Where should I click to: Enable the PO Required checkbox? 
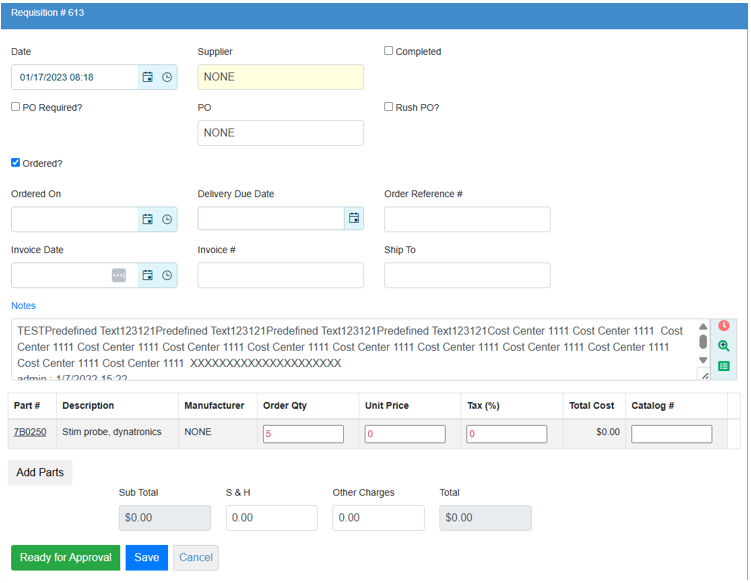(x=16, y=107)
